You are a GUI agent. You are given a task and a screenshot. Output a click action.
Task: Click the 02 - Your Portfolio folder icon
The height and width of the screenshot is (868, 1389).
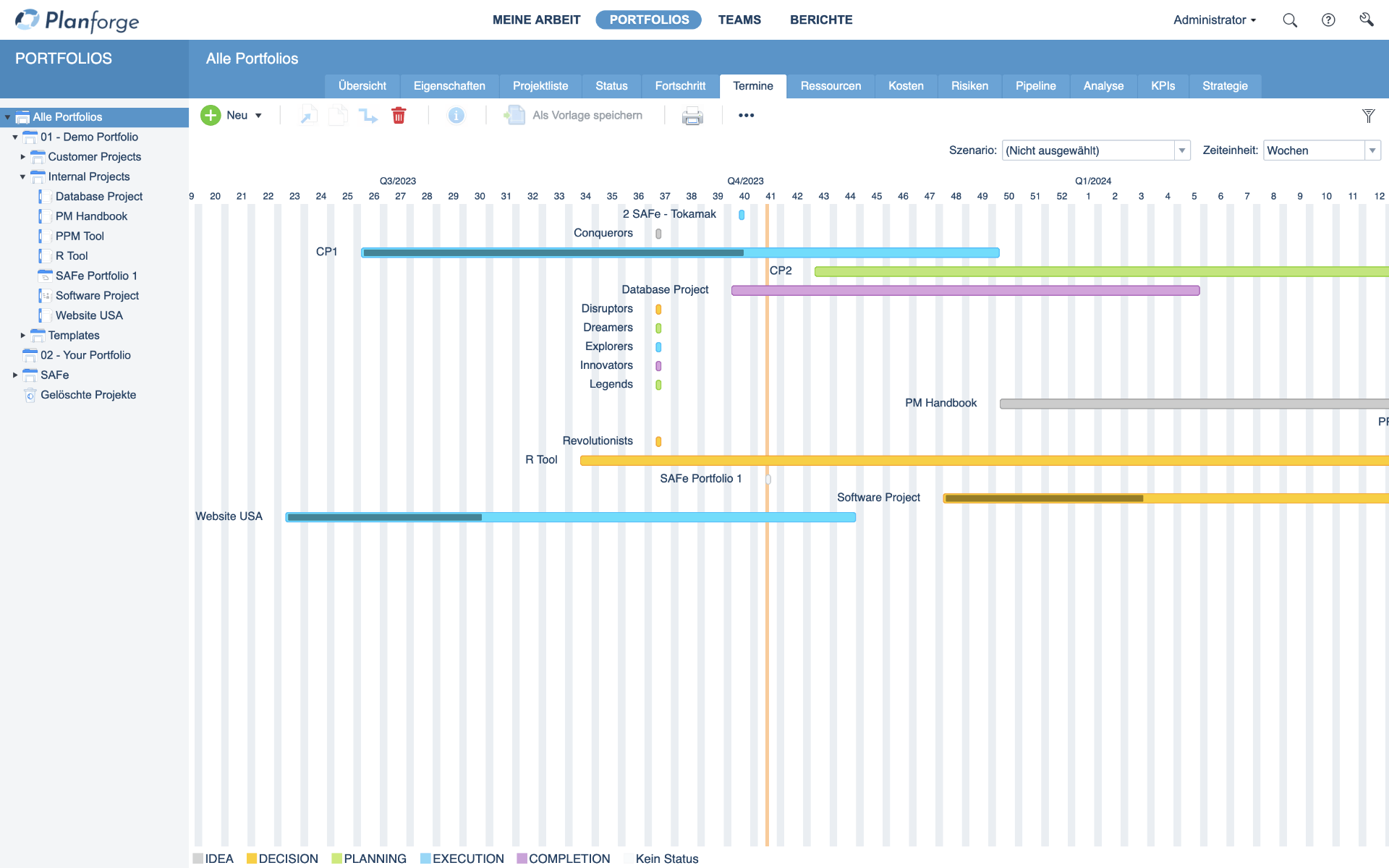(x=30, y=355)
